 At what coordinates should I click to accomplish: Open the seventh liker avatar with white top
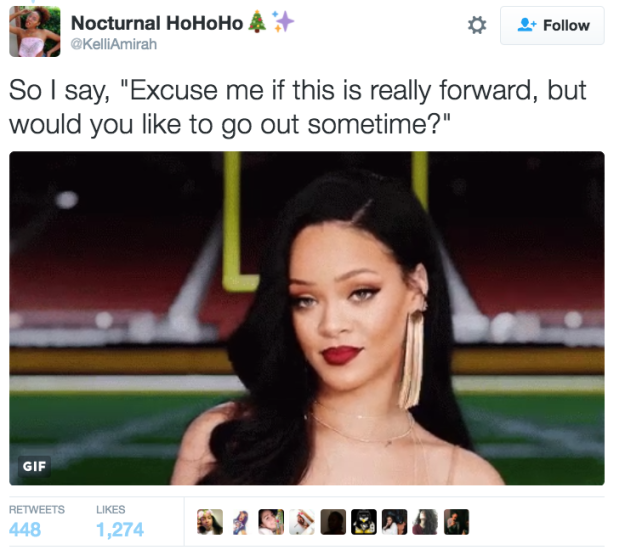click(x=395, y=522)
